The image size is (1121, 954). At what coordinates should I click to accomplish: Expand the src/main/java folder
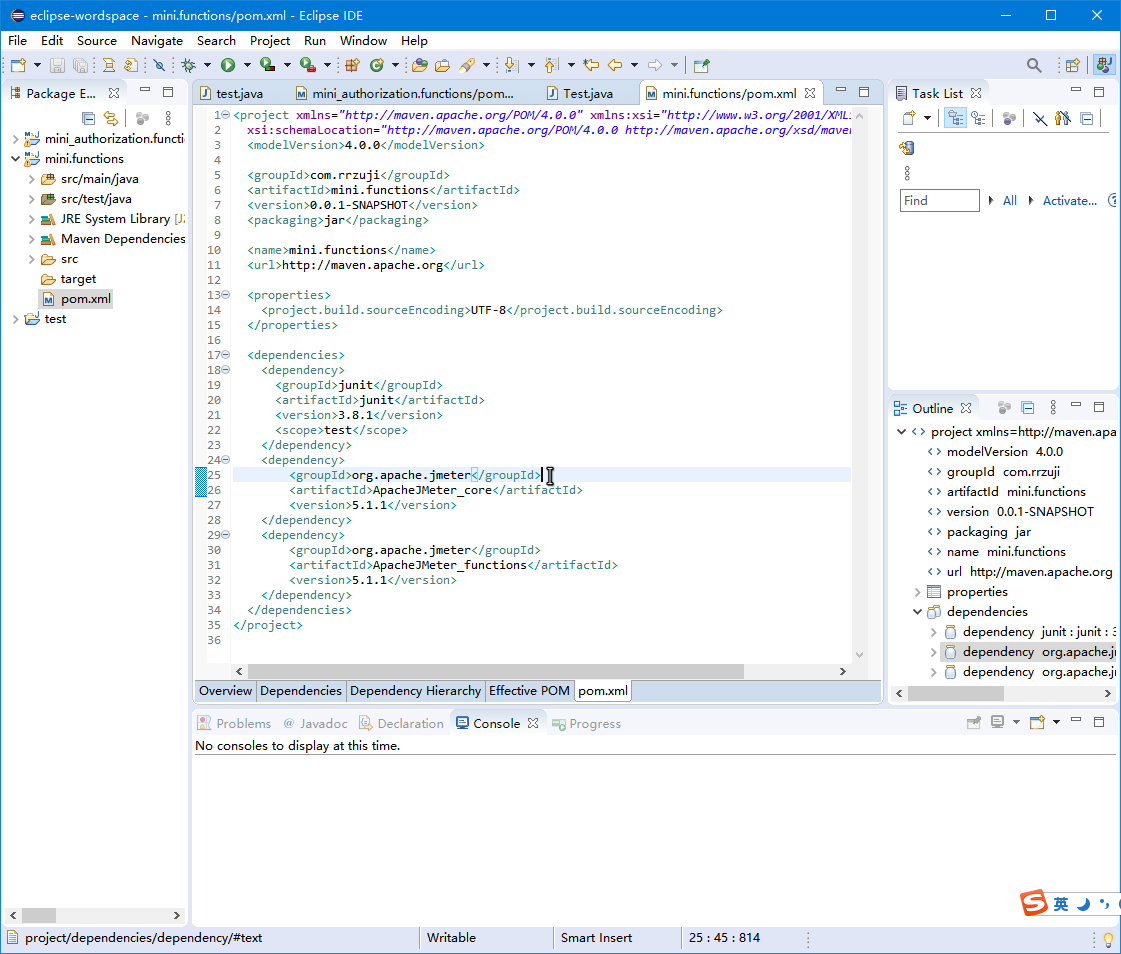point(32,179)
